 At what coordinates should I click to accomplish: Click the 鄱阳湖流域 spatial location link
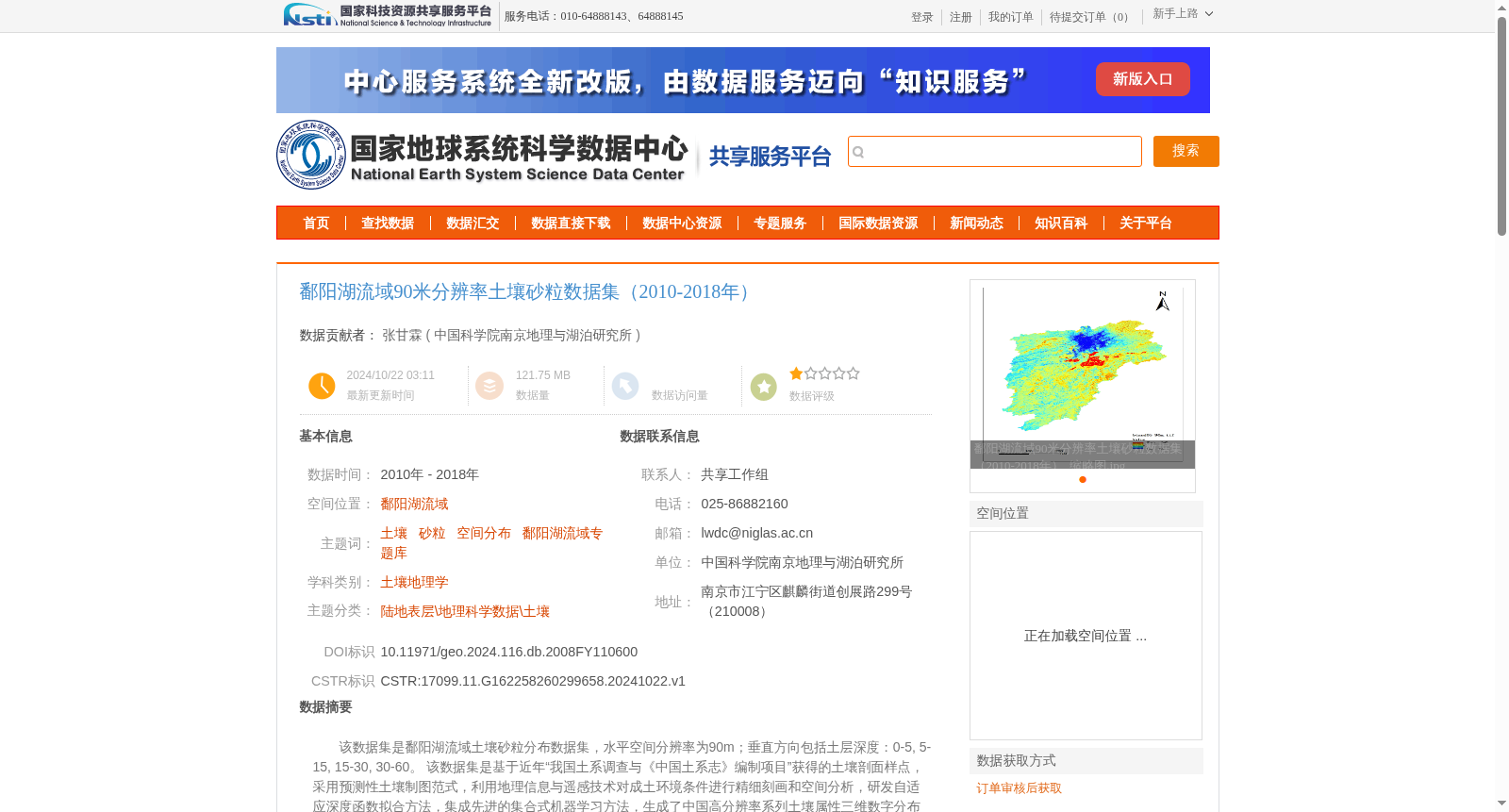pos(414,504)
